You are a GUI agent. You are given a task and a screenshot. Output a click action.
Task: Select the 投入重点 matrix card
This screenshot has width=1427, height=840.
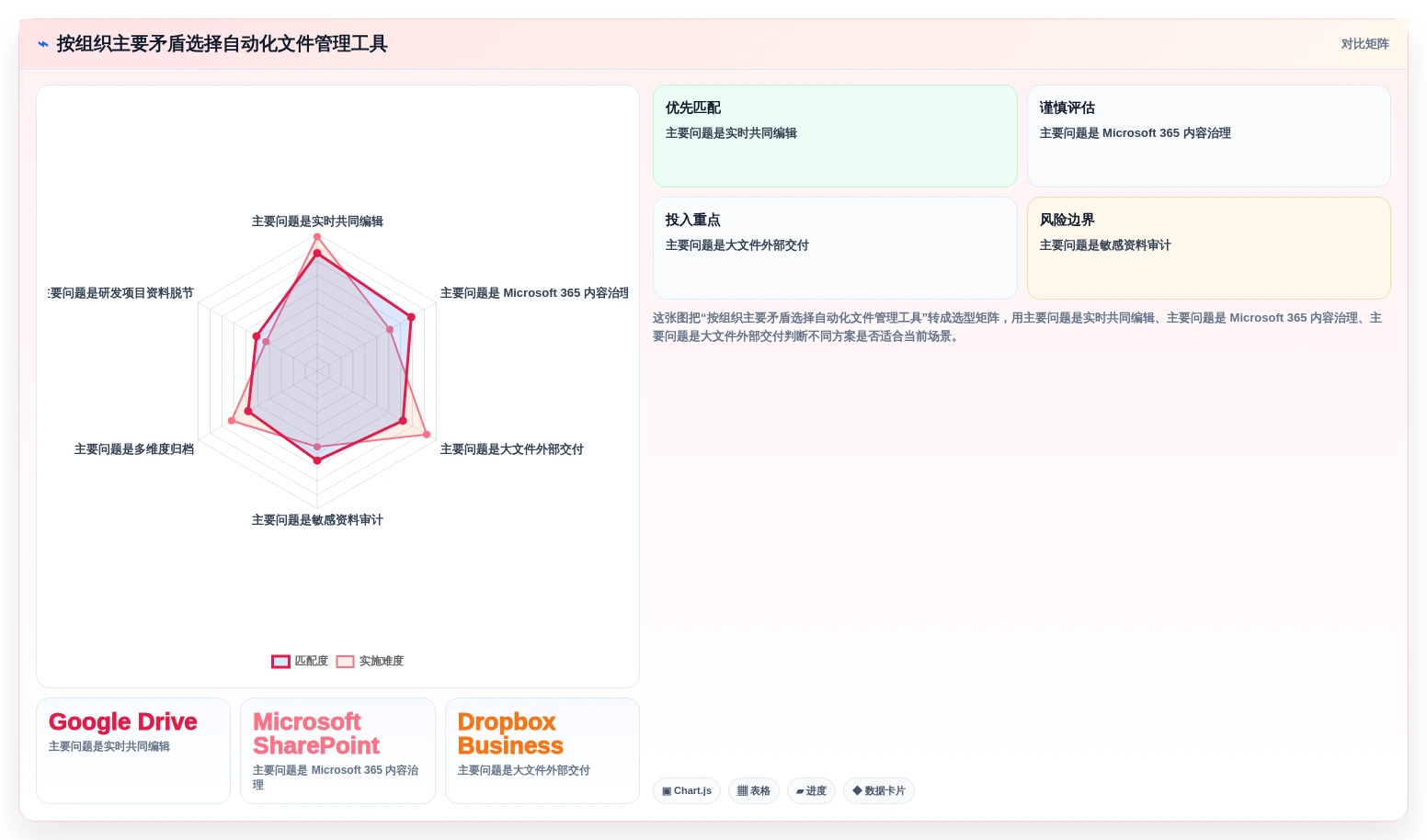tap(835, 248)
